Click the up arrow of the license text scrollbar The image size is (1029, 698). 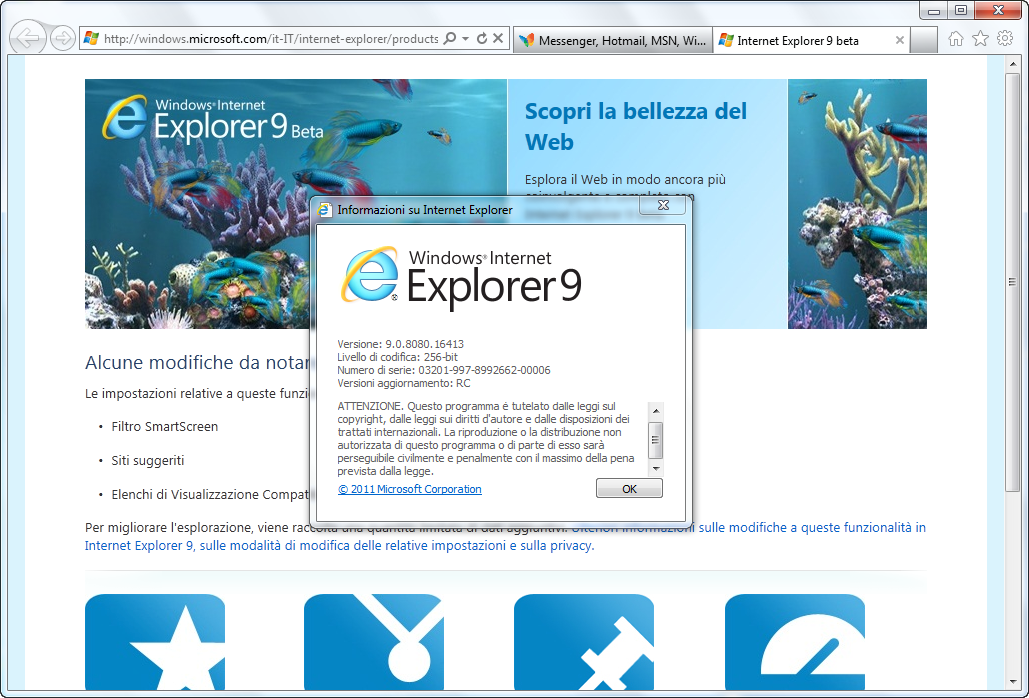[x=655, y=411]
